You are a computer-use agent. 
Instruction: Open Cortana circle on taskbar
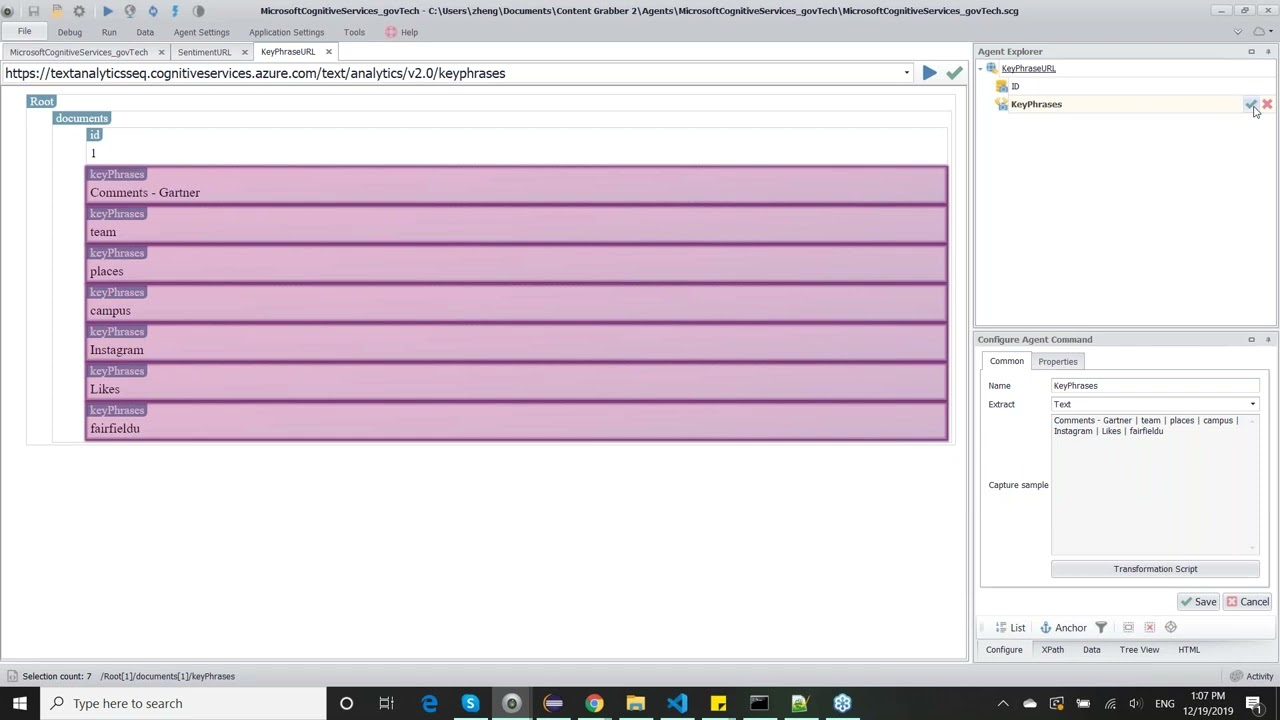(346, 703)
